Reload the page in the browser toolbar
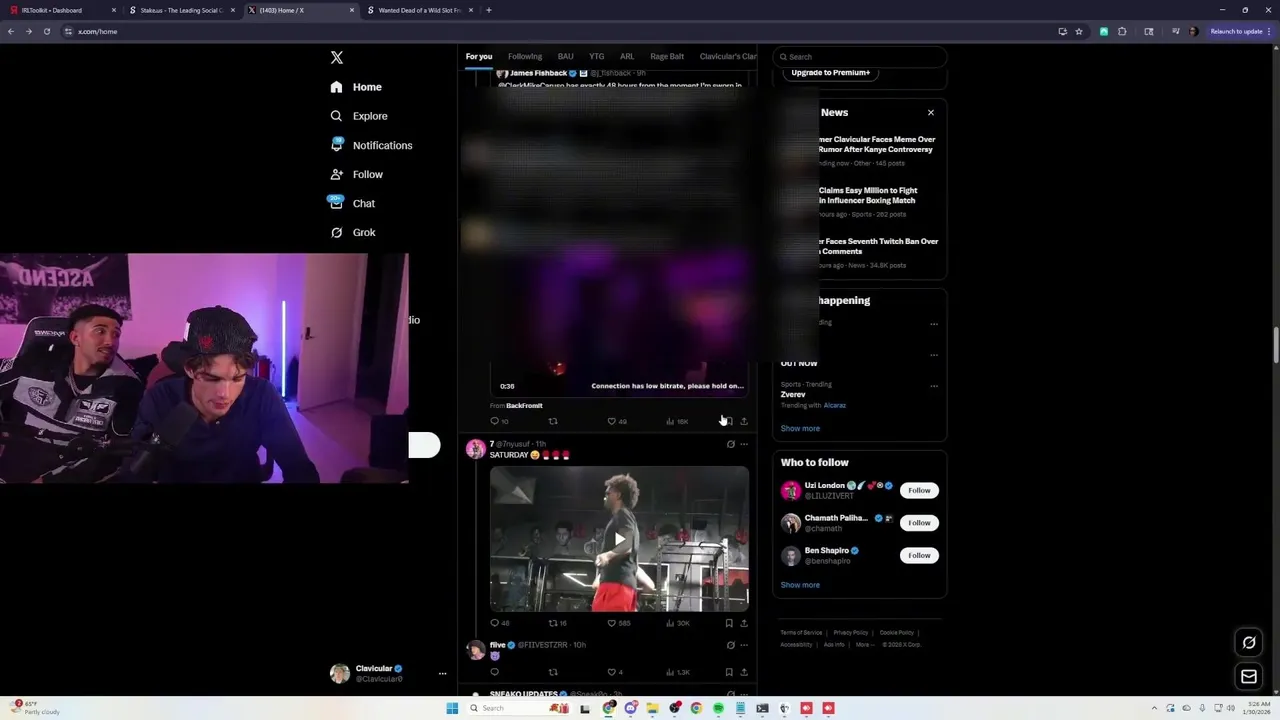 click(46, 31)
